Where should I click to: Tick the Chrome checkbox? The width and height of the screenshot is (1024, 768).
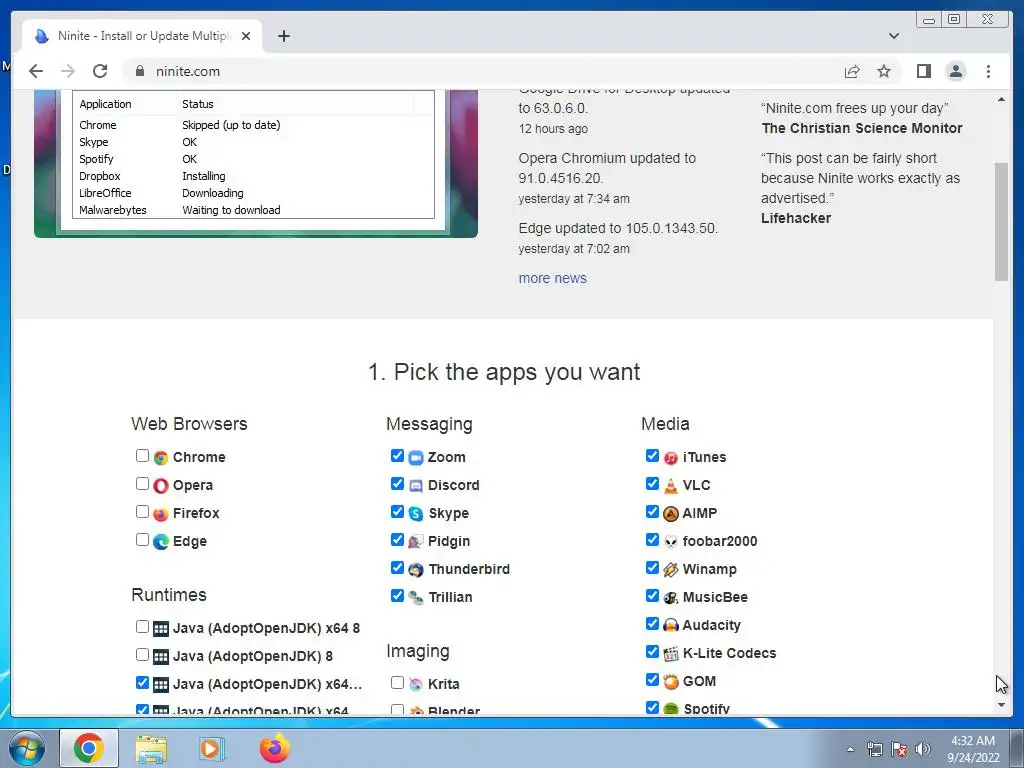click(142, 456)
